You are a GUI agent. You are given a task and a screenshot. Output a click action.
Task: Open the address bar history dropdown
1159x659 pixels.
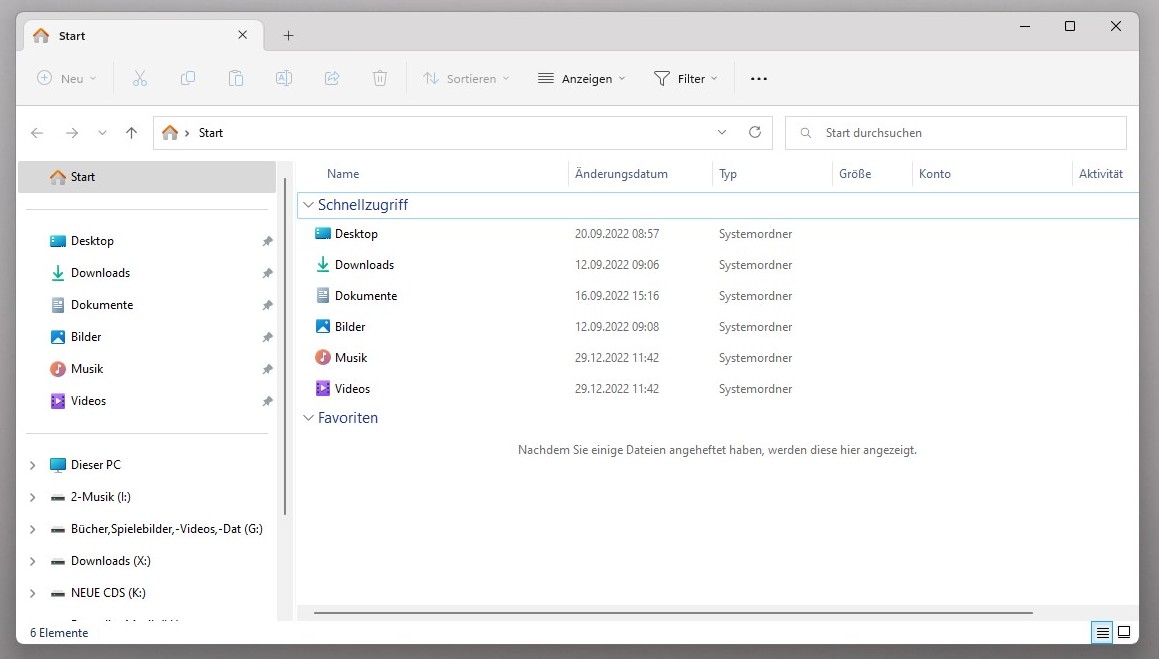point(722,132)
